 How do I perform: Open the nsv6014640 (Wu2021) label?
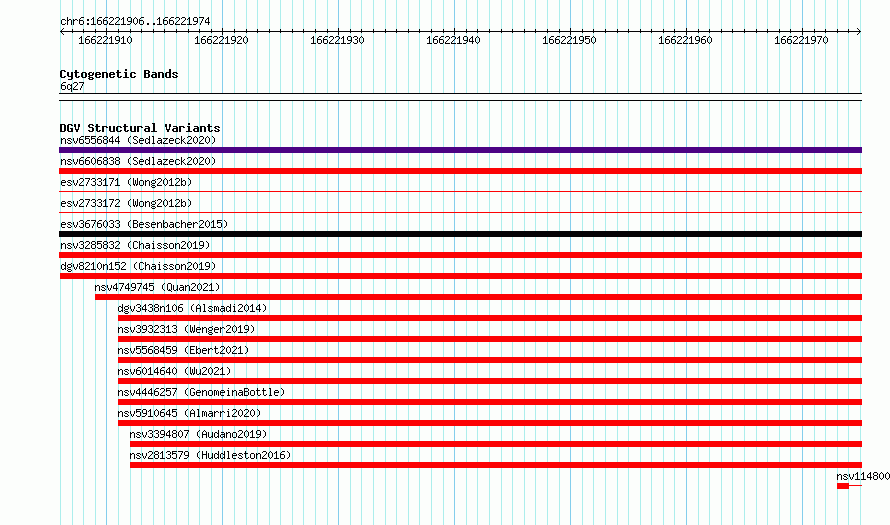pos(174,371)
